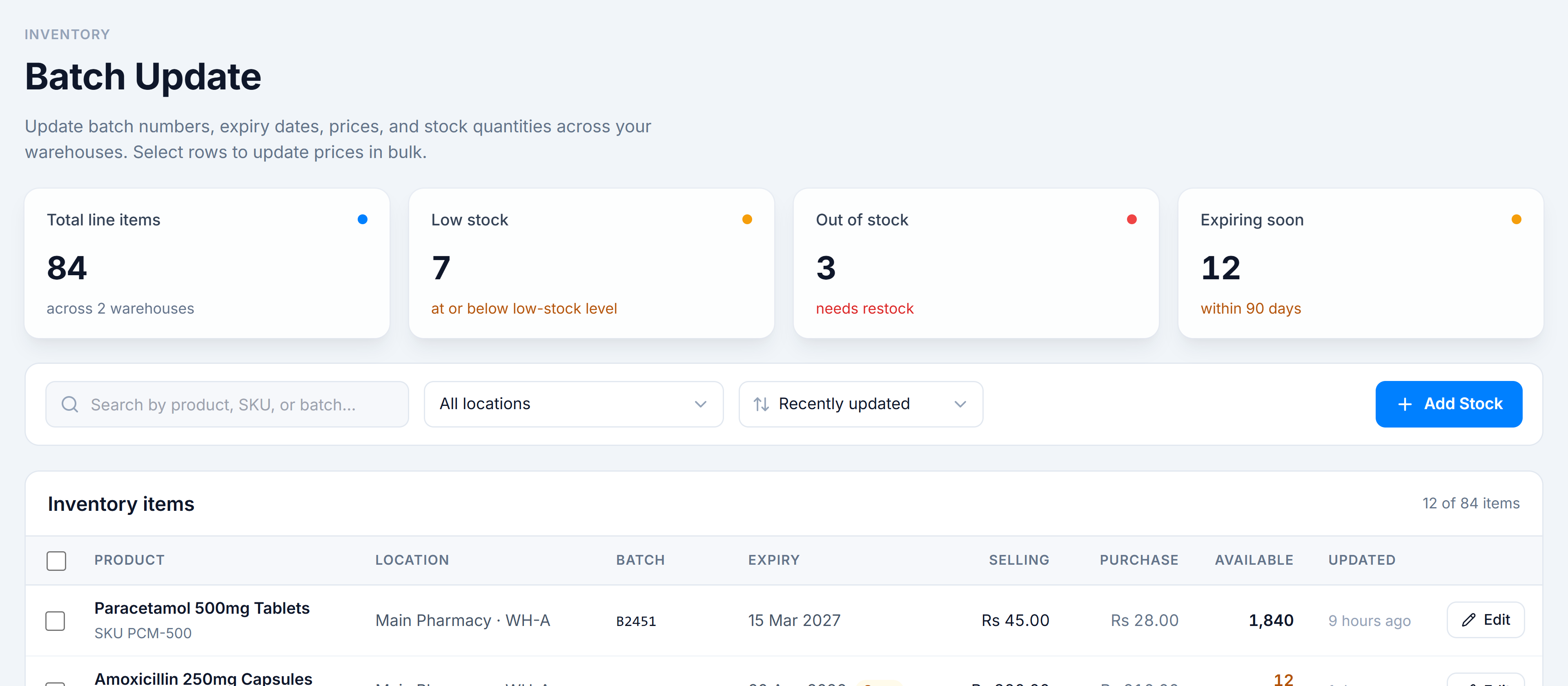Screen dimensions: 1568x686
Task: Click the across 2 warehouses text
Action: 120,309
